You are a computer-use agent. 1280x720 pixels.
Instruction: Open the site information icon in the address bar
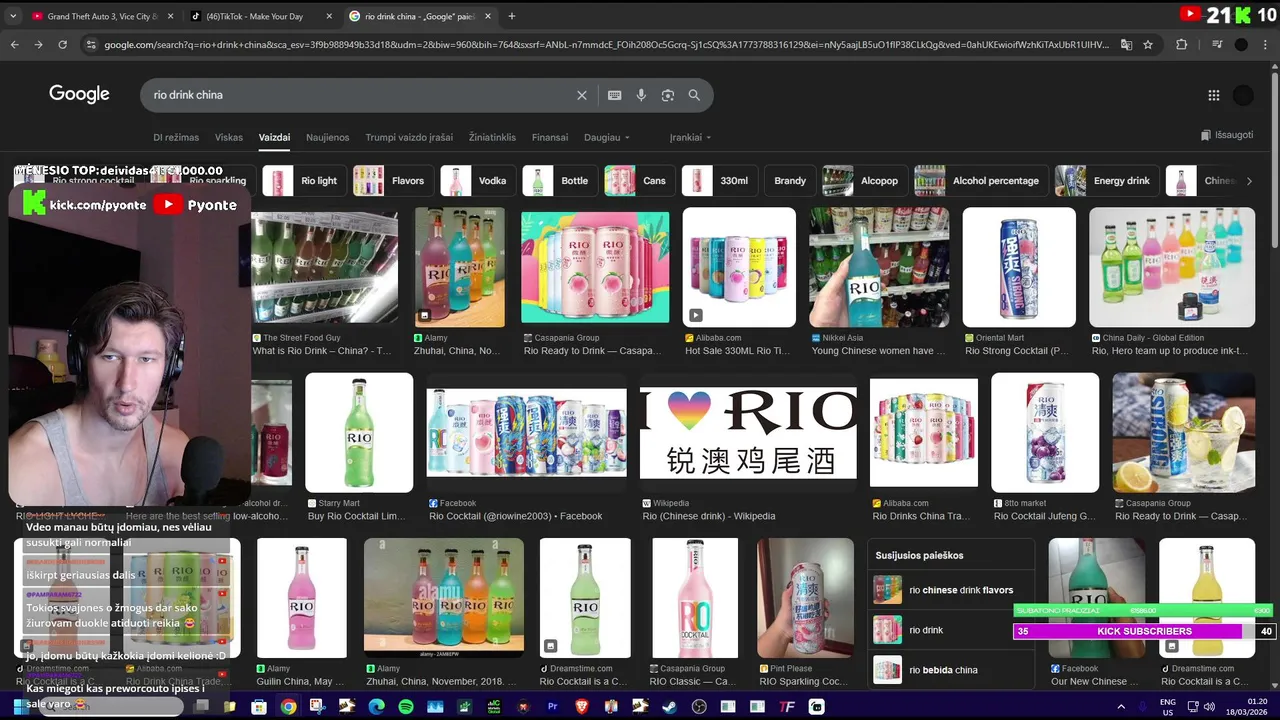coord(91,44)
